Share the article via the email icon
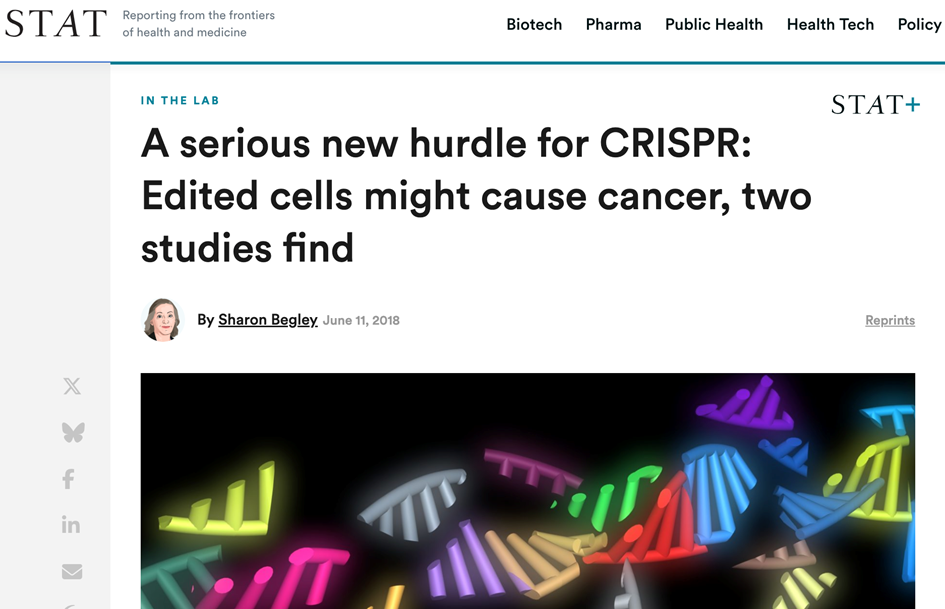This screenshot has height=609, width=945. point(72,571)
